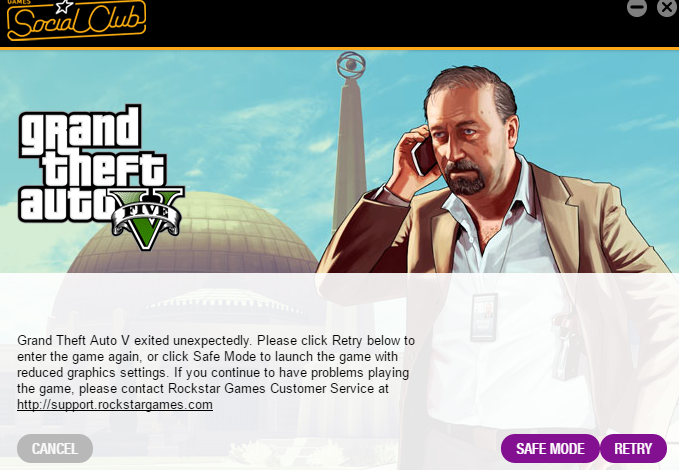Click the Retry button to relaunch
The image size is (679, 470).
pos(633,448)
